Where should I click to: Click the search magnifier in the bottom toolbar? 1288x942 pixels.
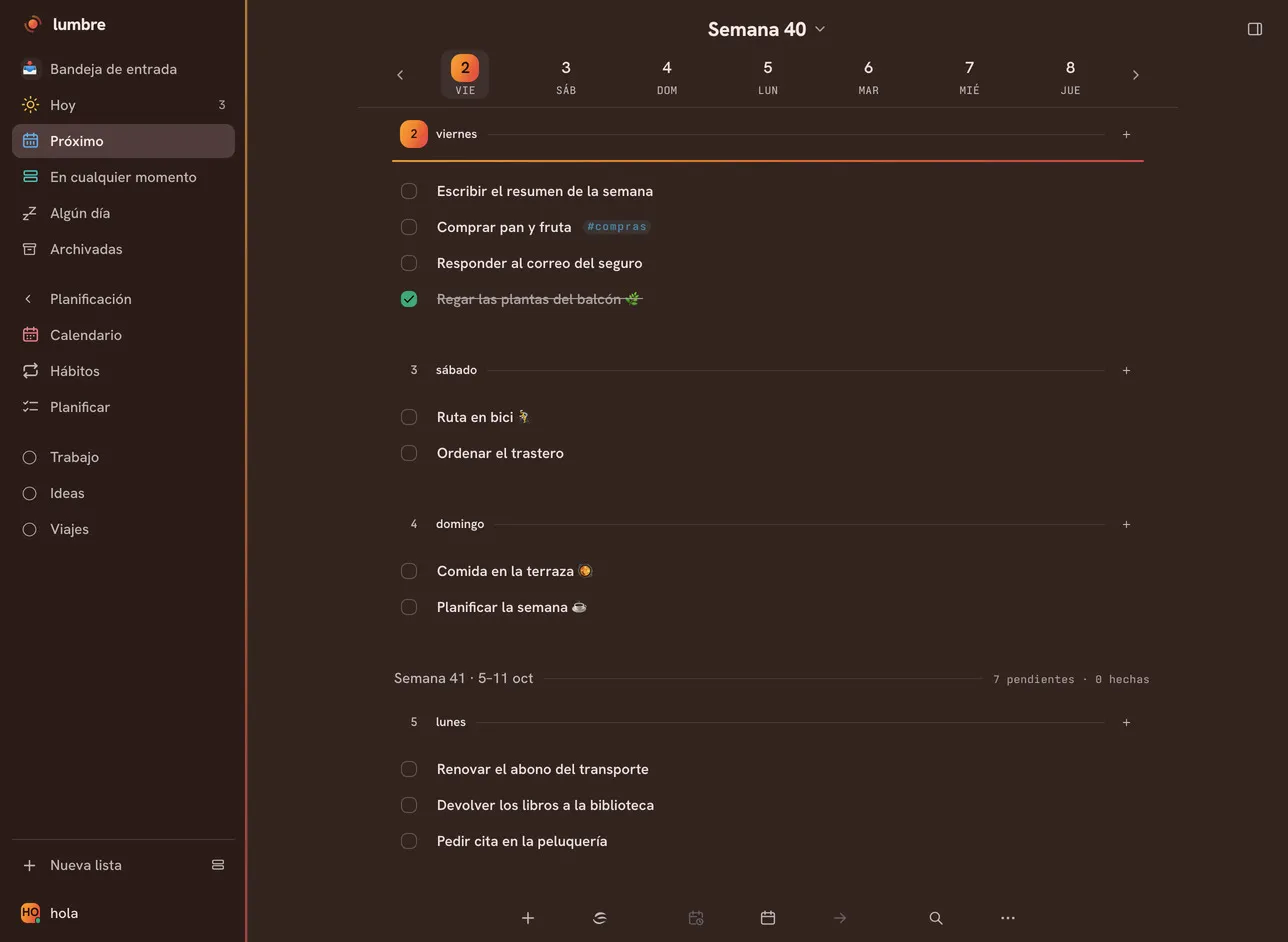tap(936, 918)
